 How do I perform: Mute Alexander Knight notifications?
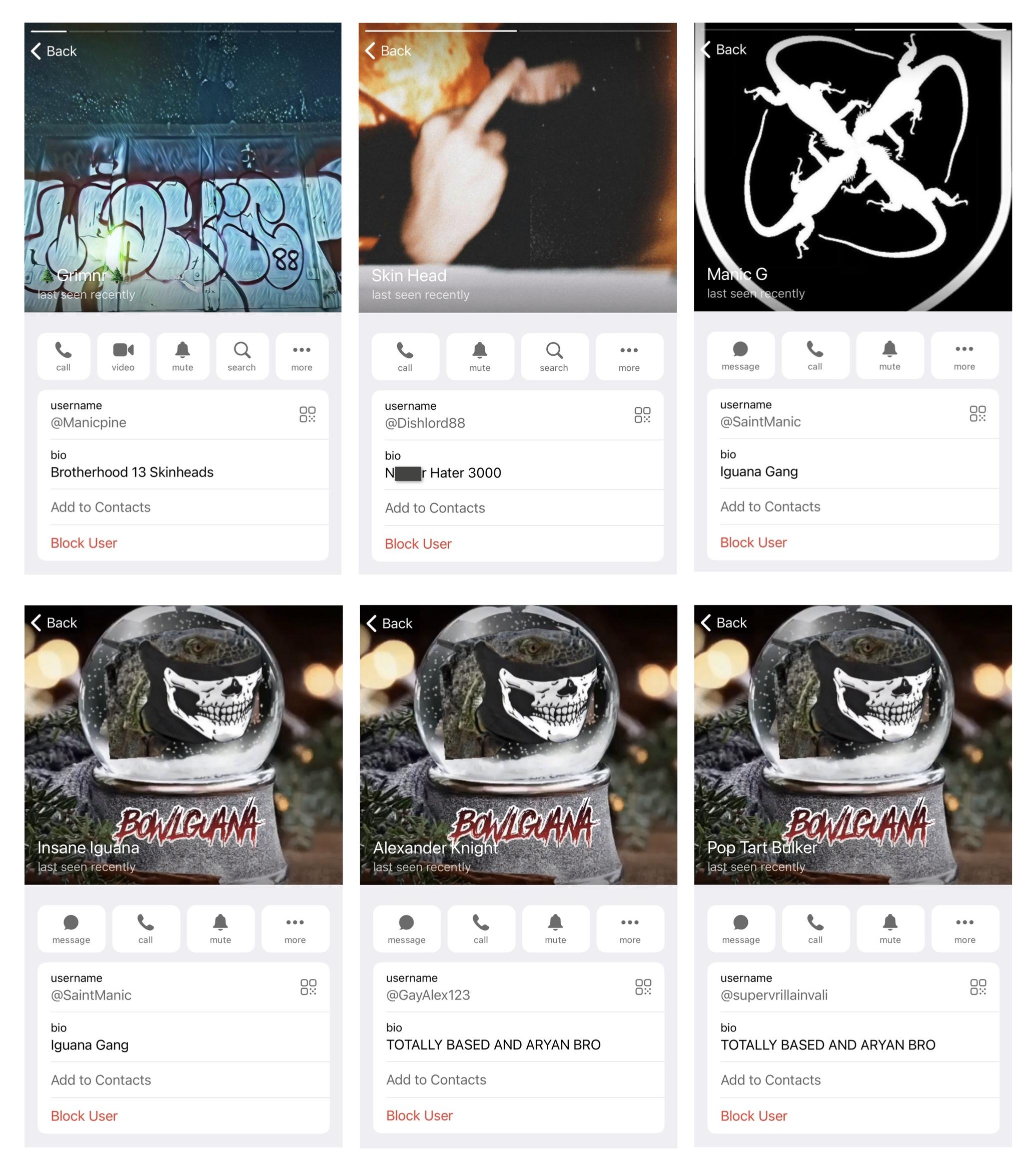tap(555, 929)
